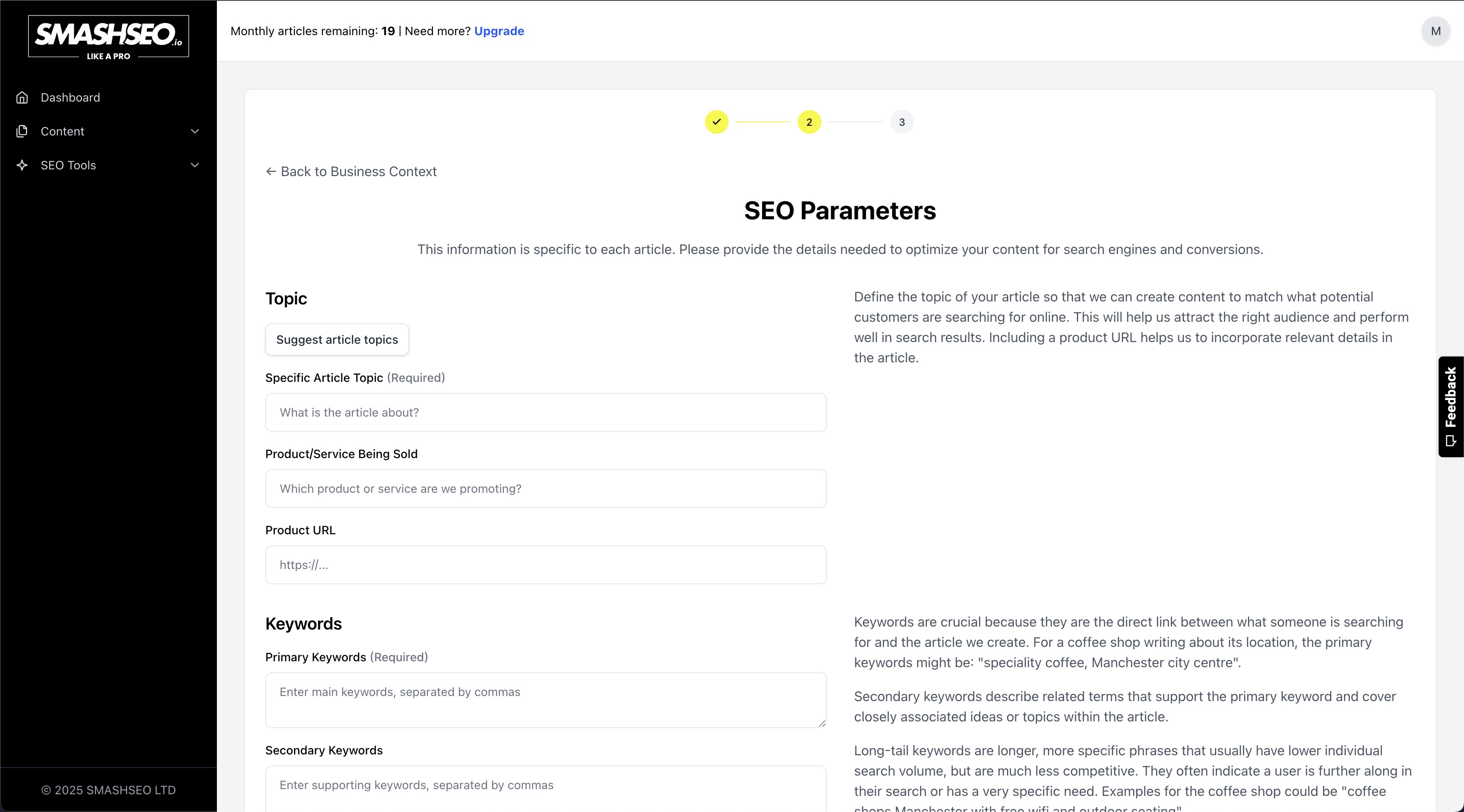Expand the Content menu chevron

click(x=195, y=131)
